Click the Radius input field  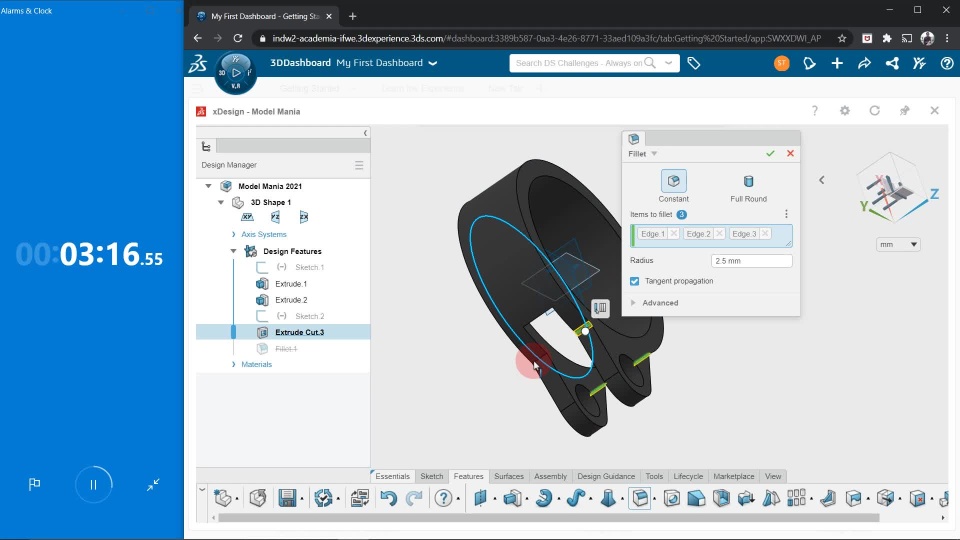(751, 261)
